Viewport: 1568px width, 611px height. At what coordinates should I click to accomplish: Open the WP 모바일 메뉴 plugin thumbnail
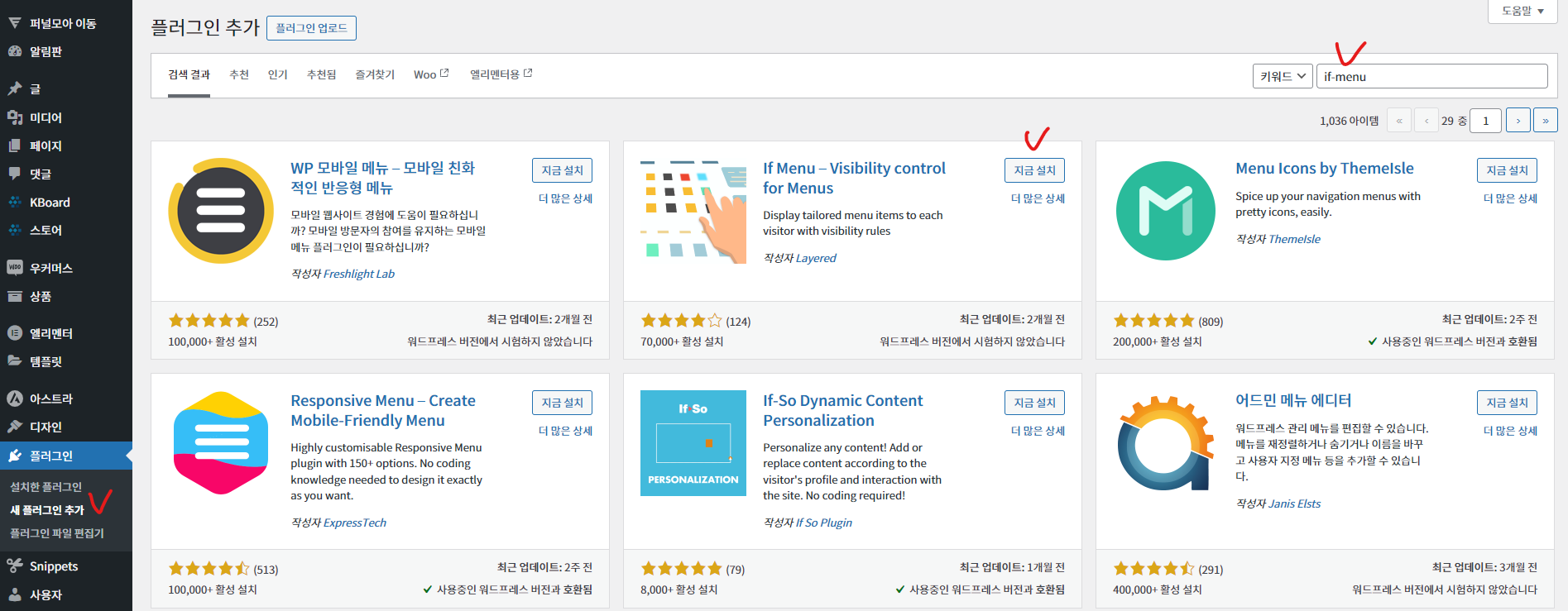pos(221,211)
